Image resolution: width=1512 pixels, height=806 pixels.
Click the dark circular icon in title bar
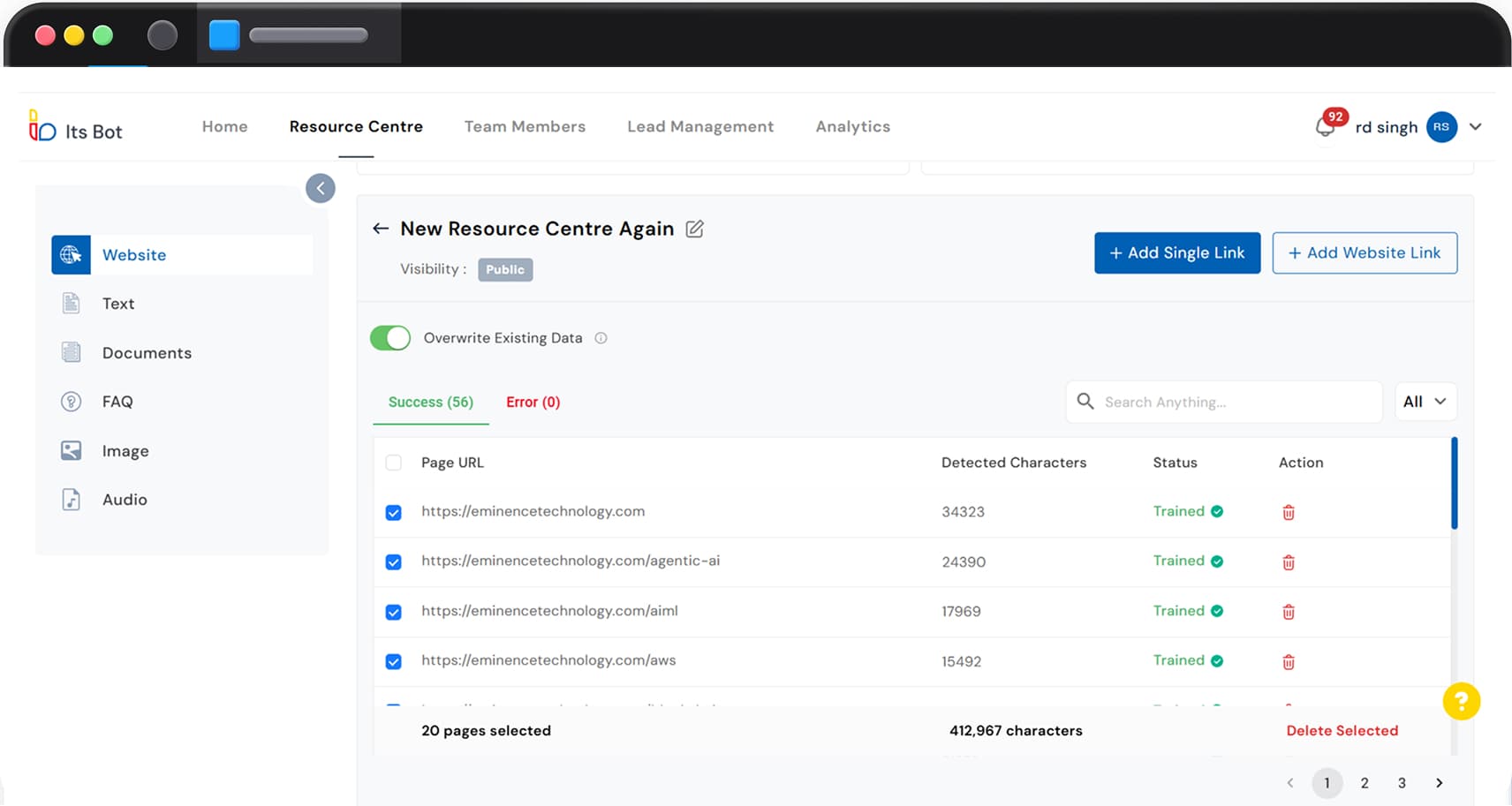click(163, 35)
